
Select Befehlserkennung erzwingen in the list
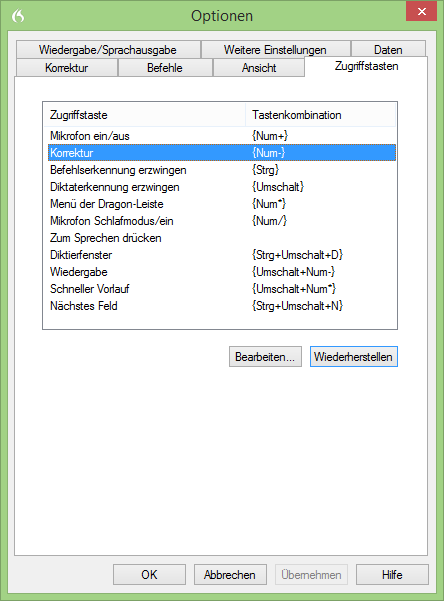pos(222,170)
